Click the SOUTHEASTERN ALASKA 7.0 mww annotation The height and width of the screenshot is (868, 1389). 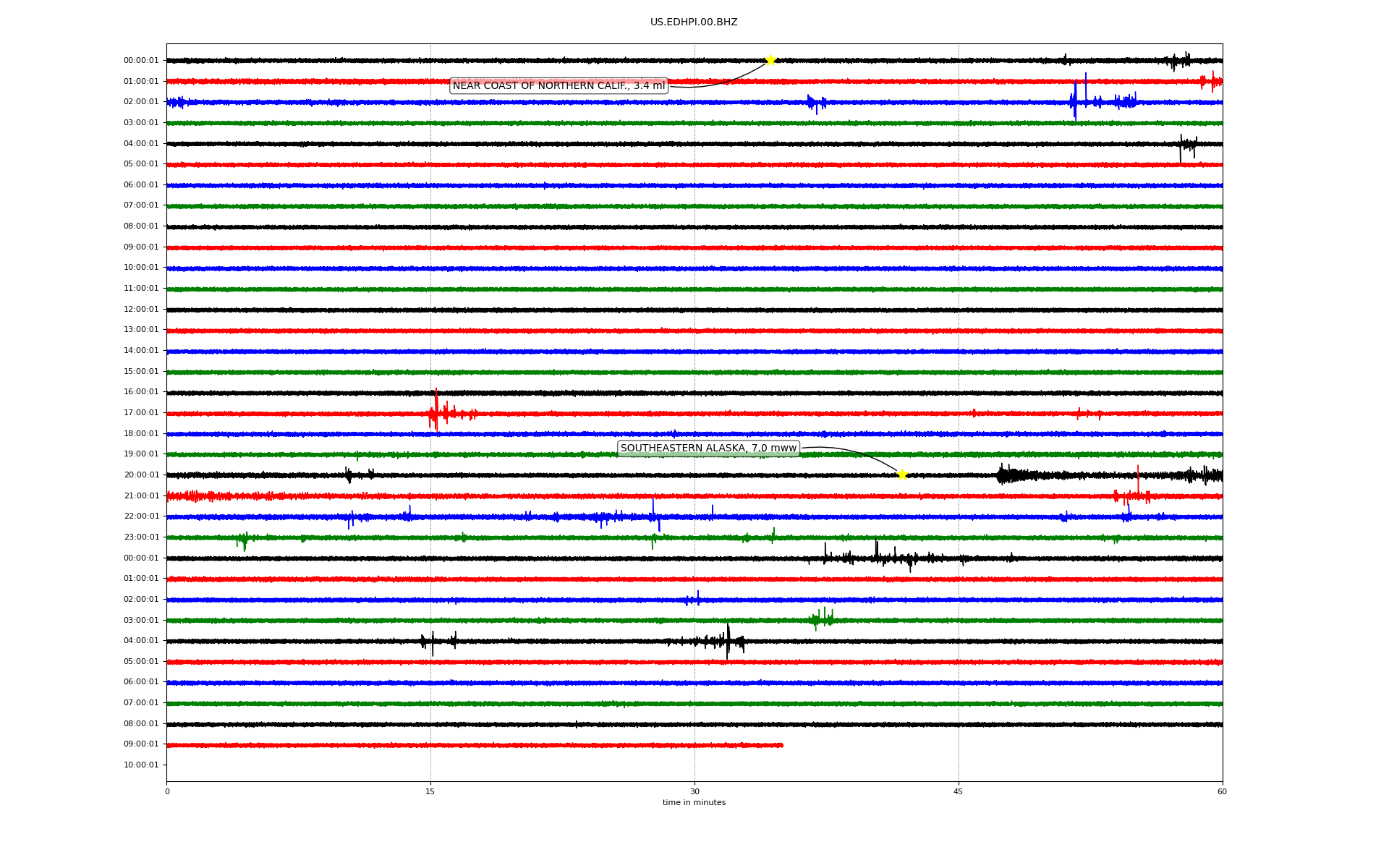tap(708, 448)
